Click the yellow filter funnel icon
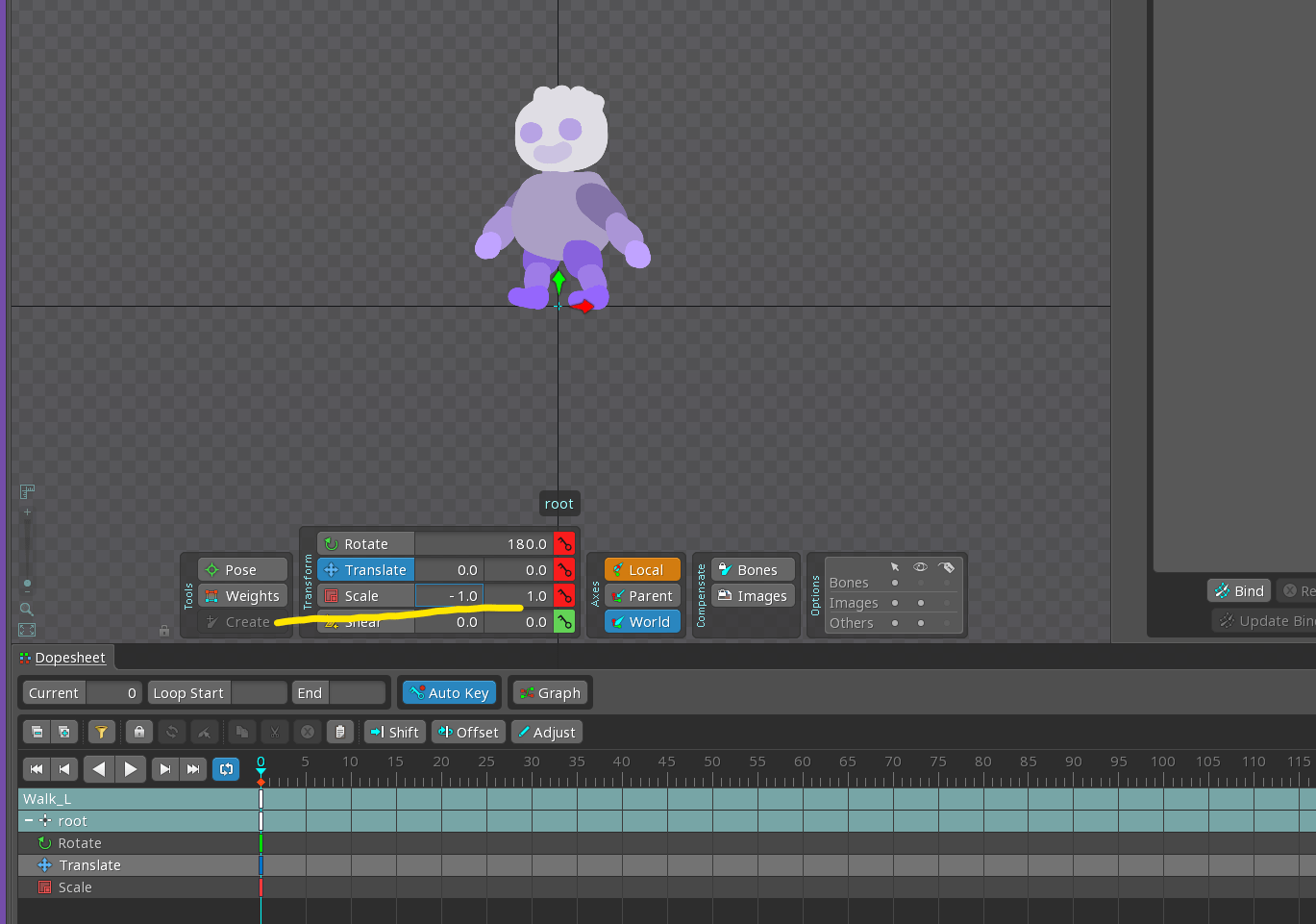Screen dimensions: 1316x924 click(x=101, y=732)
